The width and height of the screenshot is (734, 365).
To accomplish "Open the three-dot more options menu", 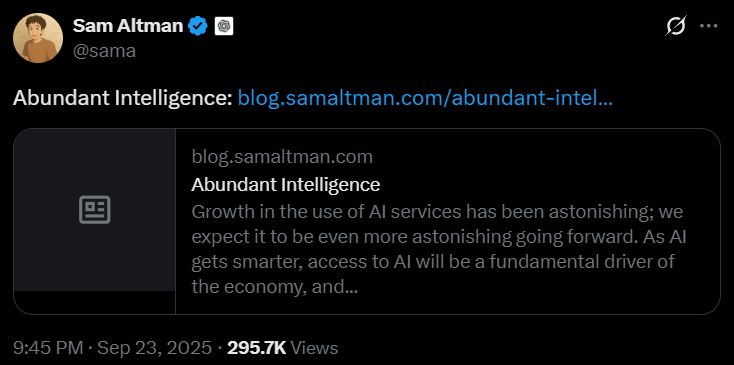I will 708,26.
